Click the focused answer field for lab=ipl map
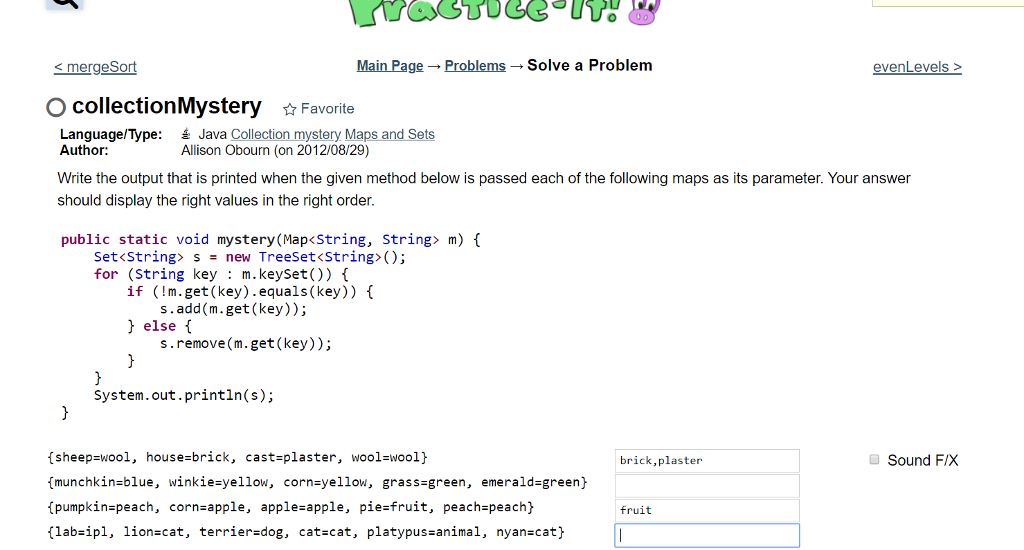This screenshot has width=1024, height=550. point(707,535)
